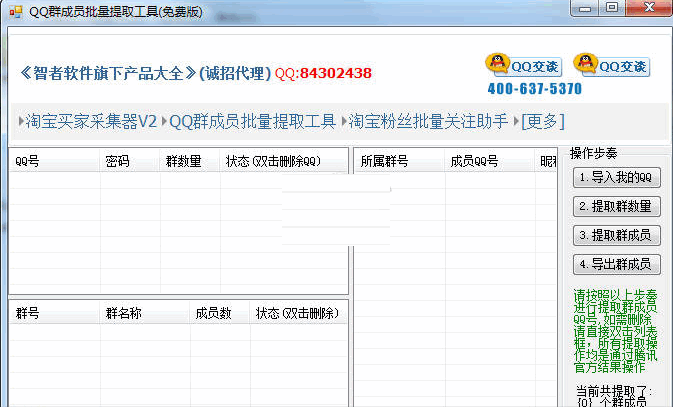This screenshot has height=407, width=673.
Task: Open the QQ群成员批量提取工具 link
Action: pyautogui.click(x=252, y=121)
